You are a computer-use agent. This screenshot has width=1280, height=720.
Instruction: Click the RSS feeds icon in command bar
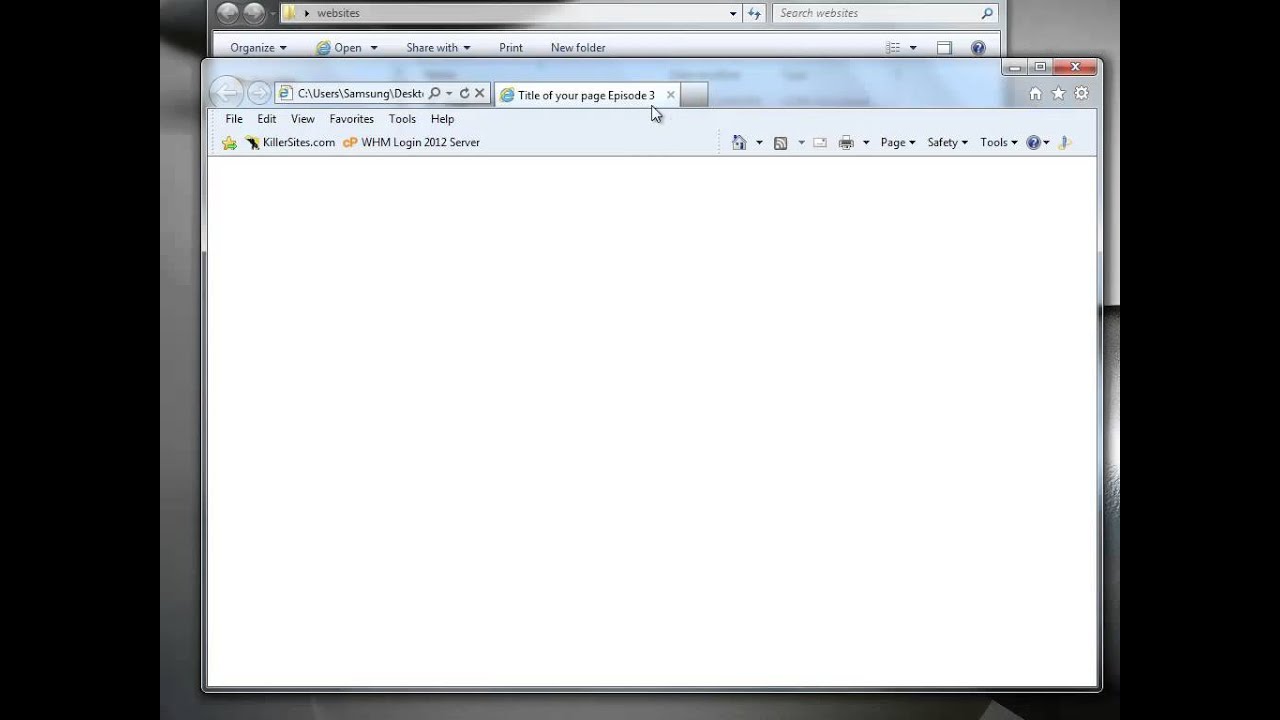[781, 143]
